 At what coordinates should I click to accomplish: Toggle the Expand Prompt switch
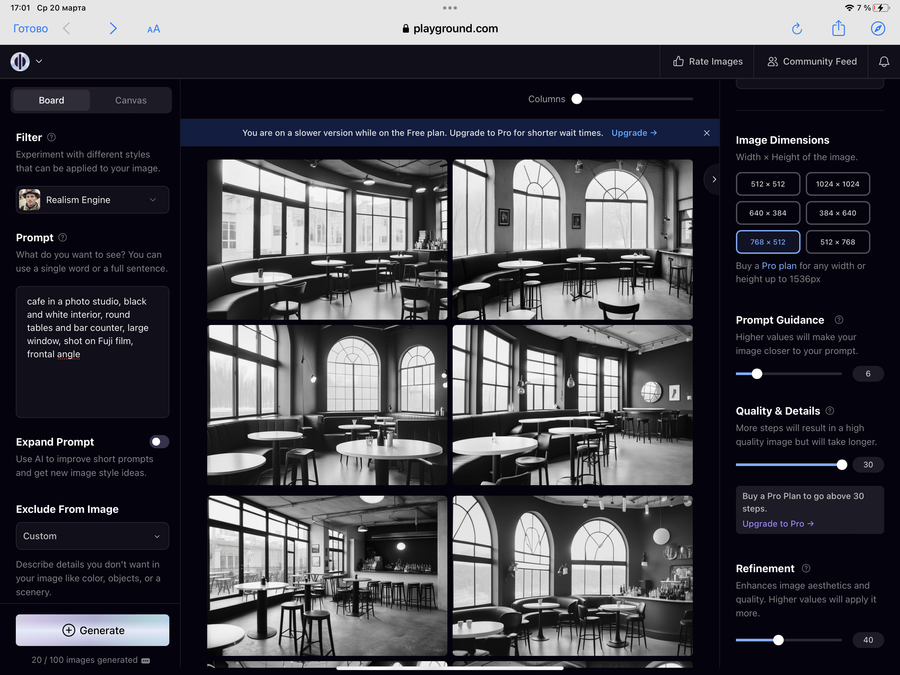[159, 441]
